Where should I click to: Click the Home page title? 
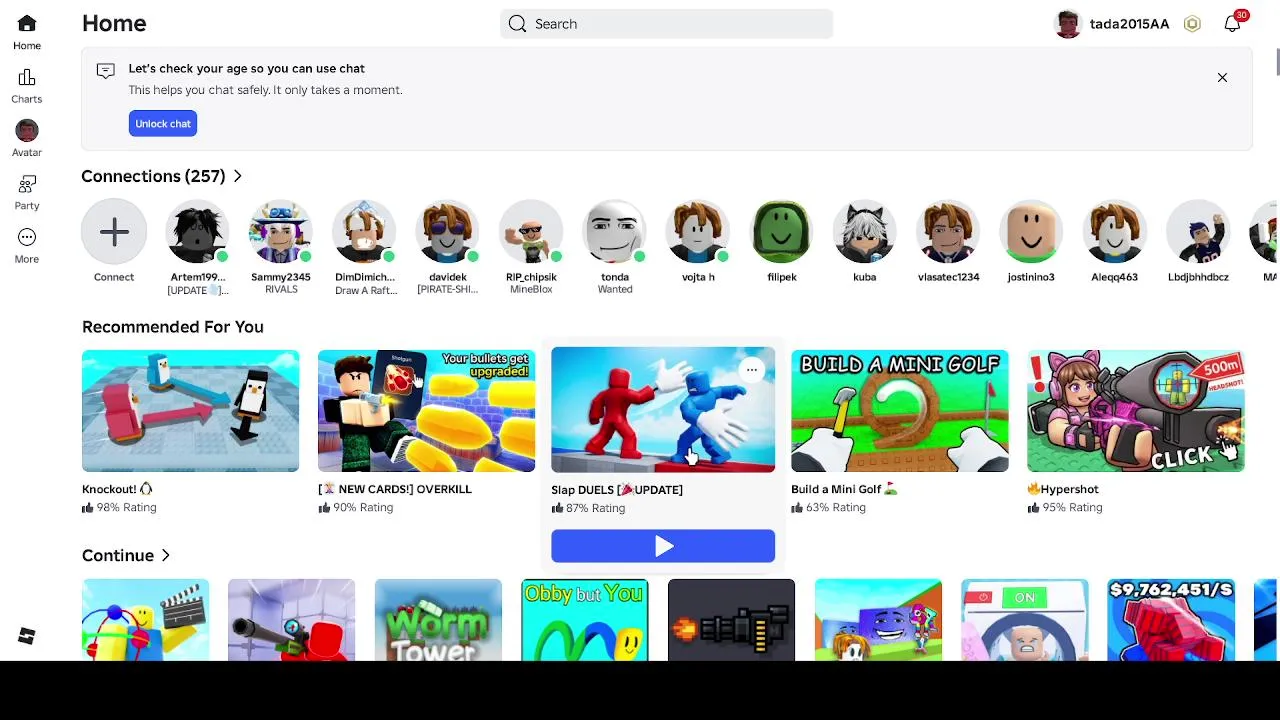pyautogui.click(x=114, y=23)
